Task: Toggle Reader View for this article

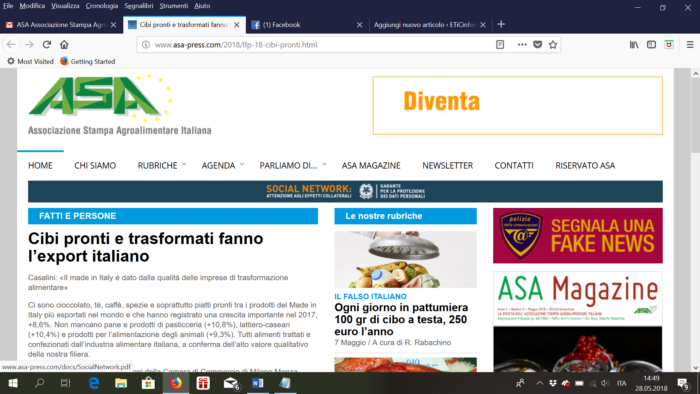Action: tap(500, 45)
